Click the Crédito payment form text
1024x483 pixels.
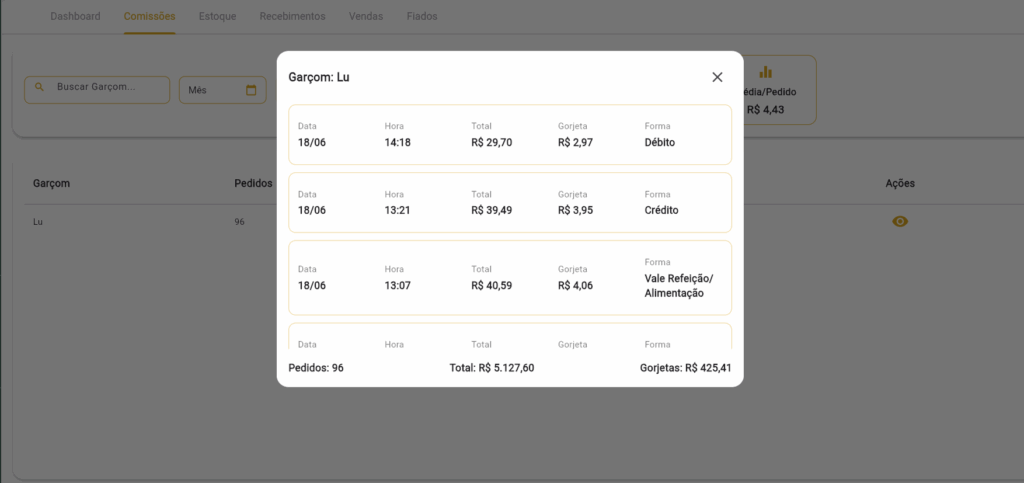(x=662, y=210)
